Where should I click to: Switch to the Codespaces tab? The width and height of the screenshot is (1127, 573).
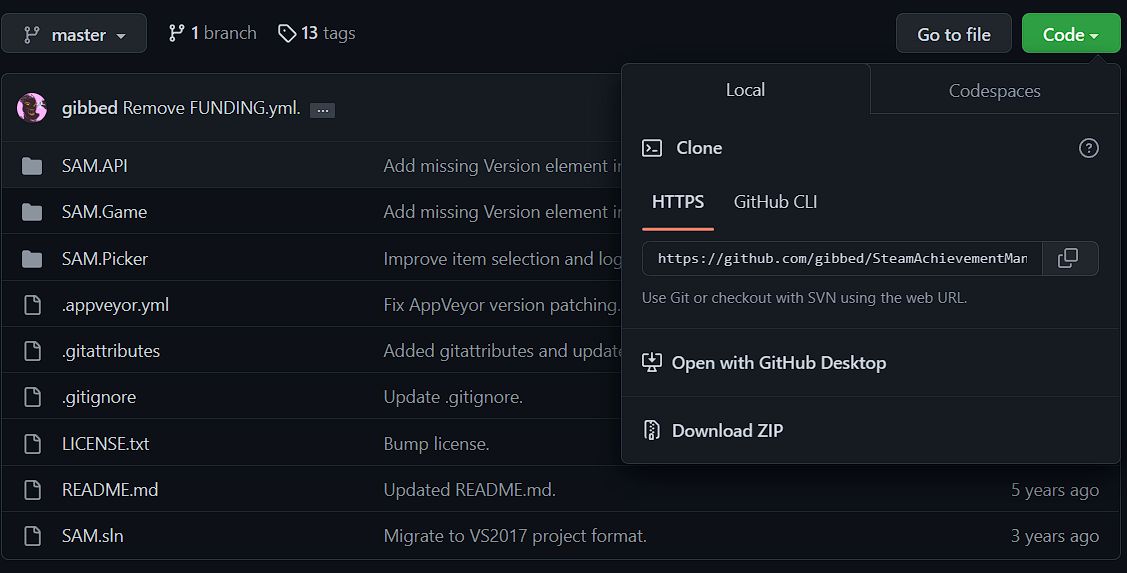tap(994, 91)
